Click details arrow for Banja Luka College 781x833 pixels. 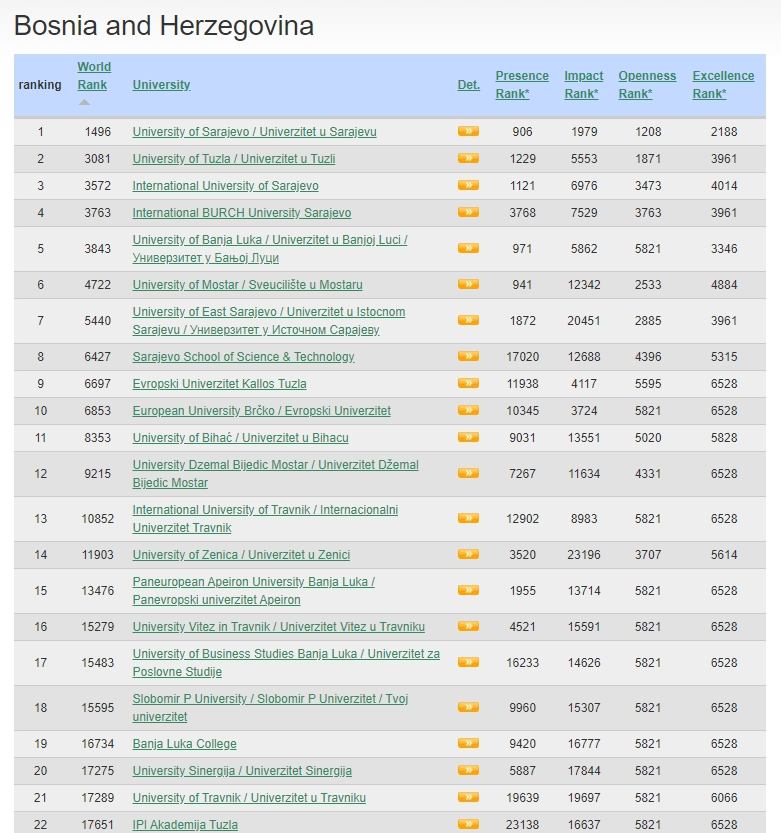coord(468,743)
